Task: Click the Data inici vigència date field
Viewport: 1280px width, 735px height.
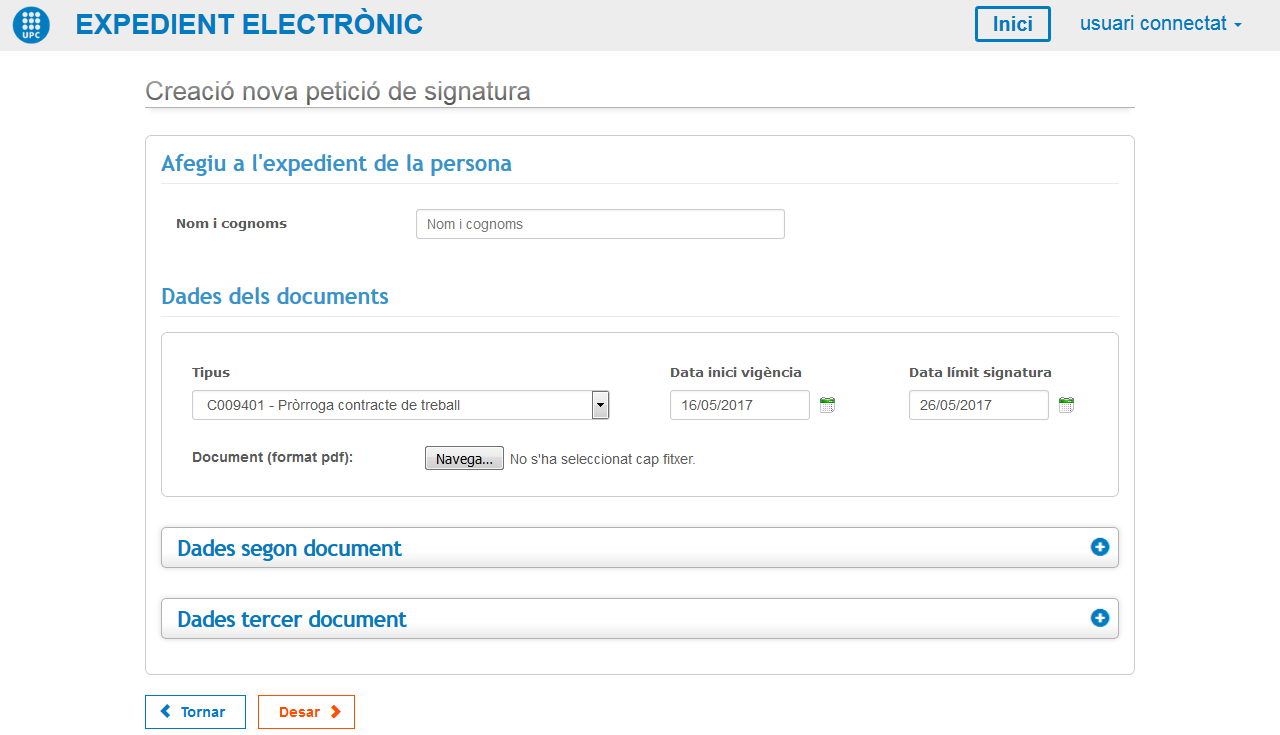Action: pyautogui.click(x=739, y=405)
